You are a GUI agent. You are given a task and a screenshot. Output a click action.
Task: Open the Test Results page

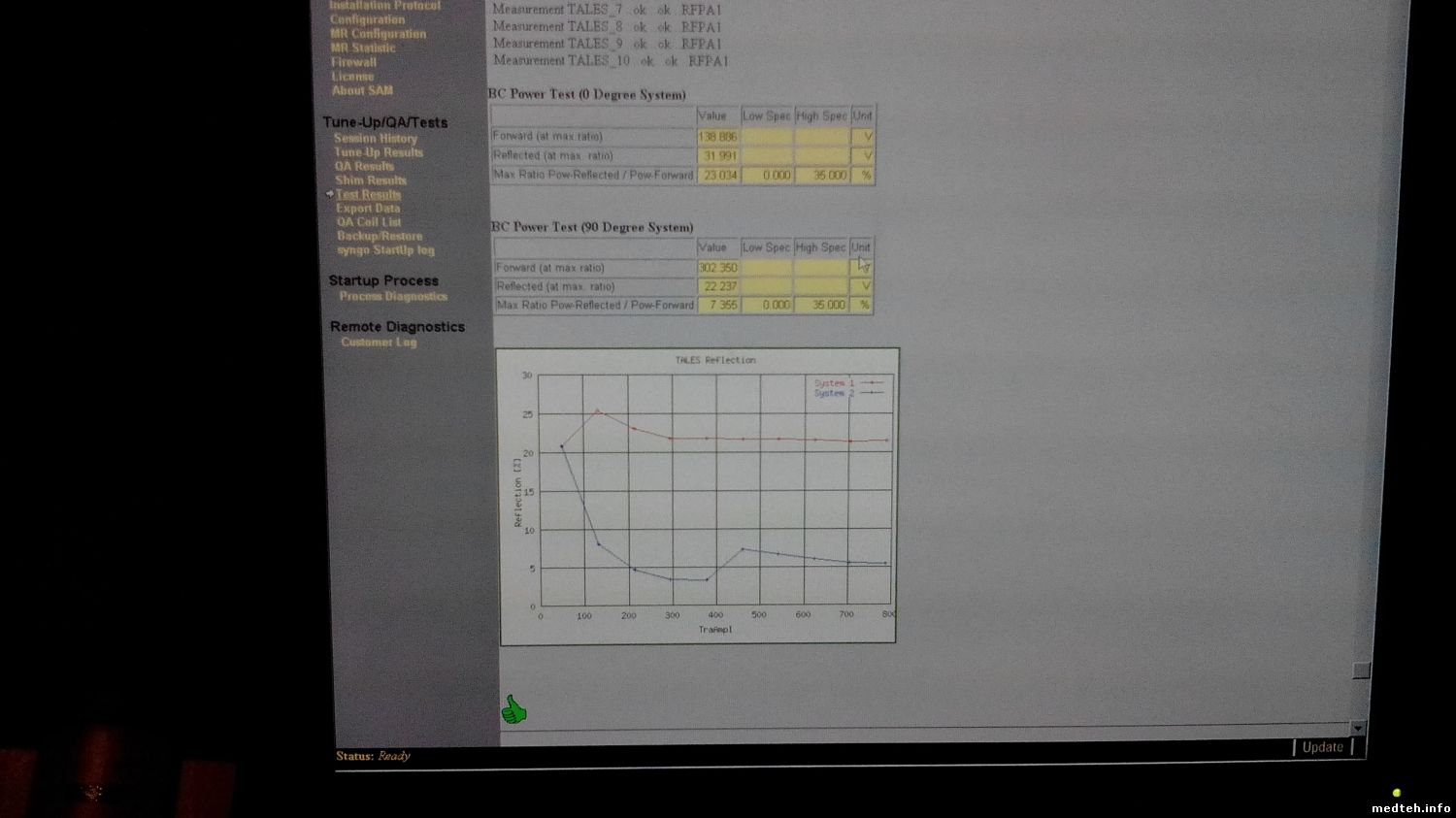click(x=368, y=194)
